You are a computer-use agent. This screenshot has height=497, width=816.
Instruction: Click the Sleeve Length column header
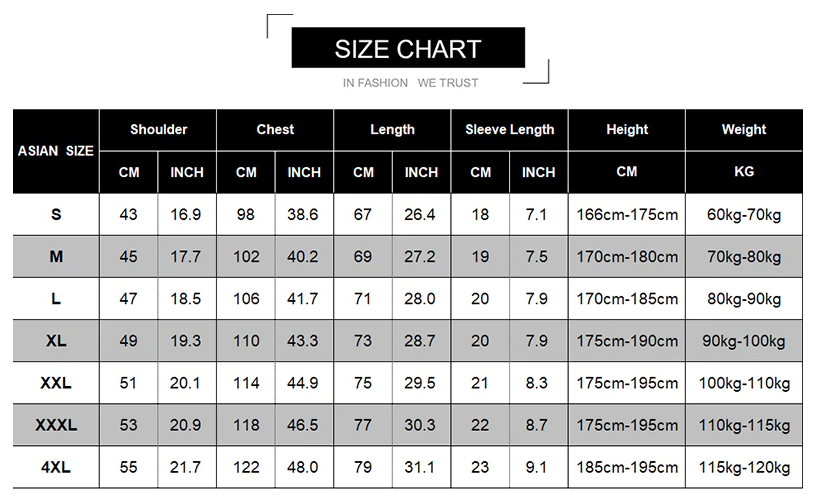(509, 129)
